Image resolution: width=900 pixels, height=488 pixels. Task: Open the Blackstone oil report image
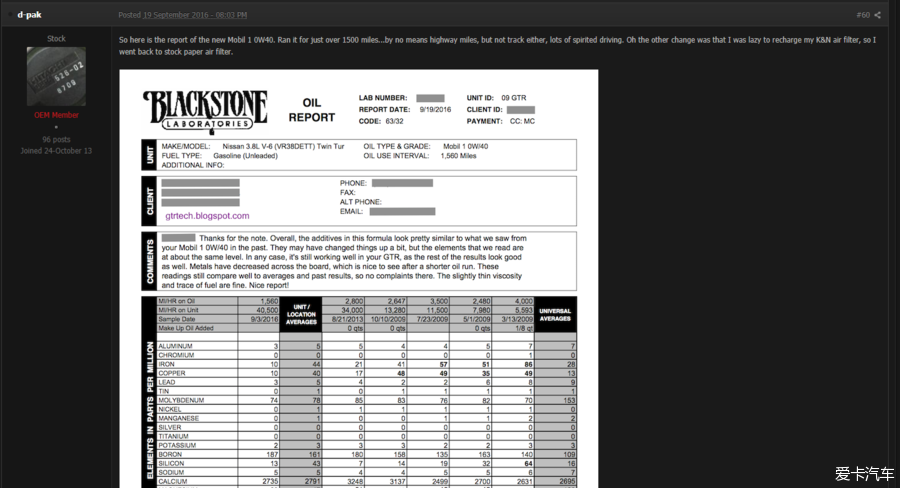359,279
